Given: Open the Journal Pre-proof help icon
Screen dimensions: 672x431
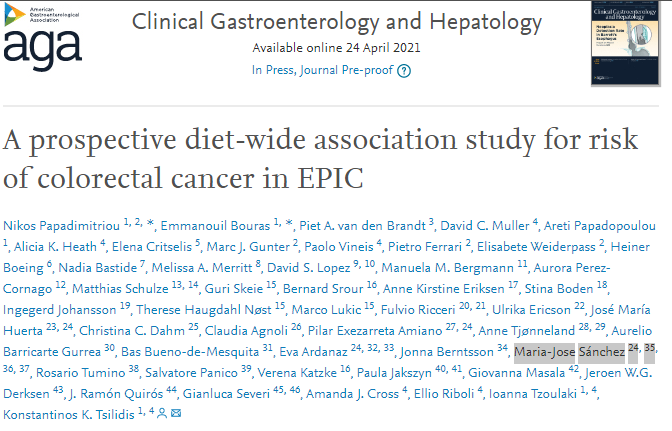Looking at the screenshot, I should (x=404, y=71).
